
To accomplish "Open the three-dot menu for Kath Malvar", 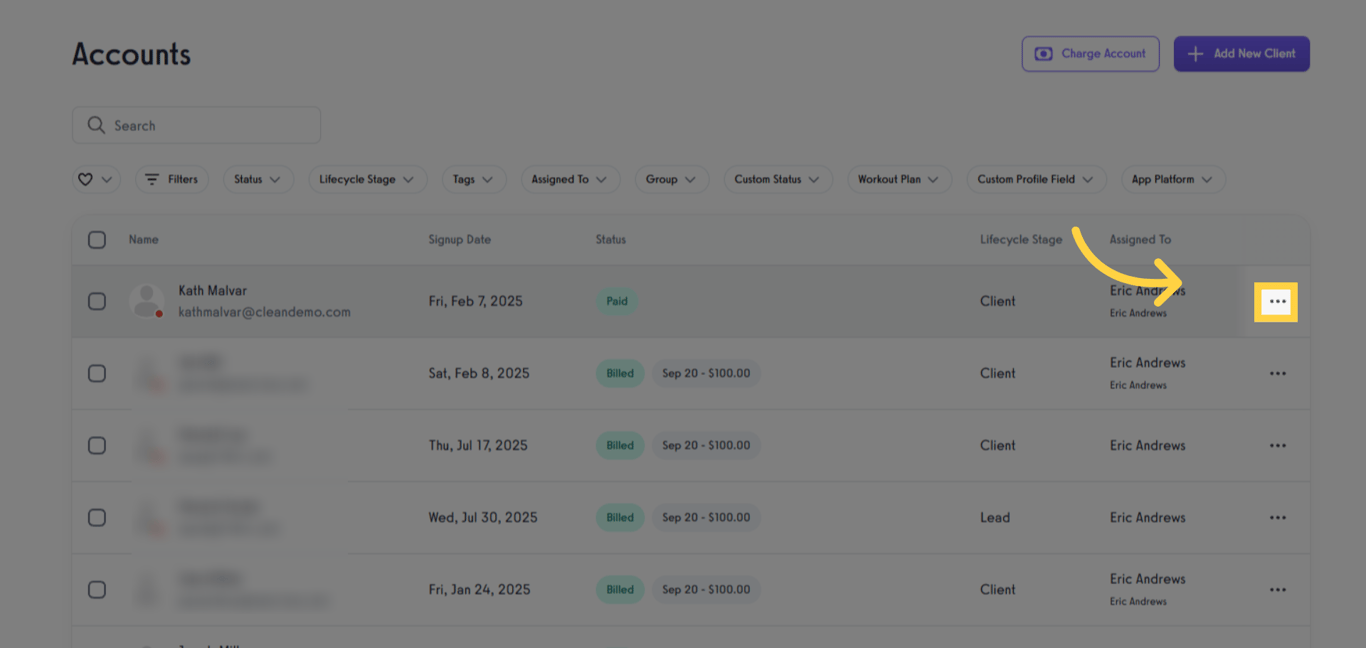I will click(x=1277, y=301).
